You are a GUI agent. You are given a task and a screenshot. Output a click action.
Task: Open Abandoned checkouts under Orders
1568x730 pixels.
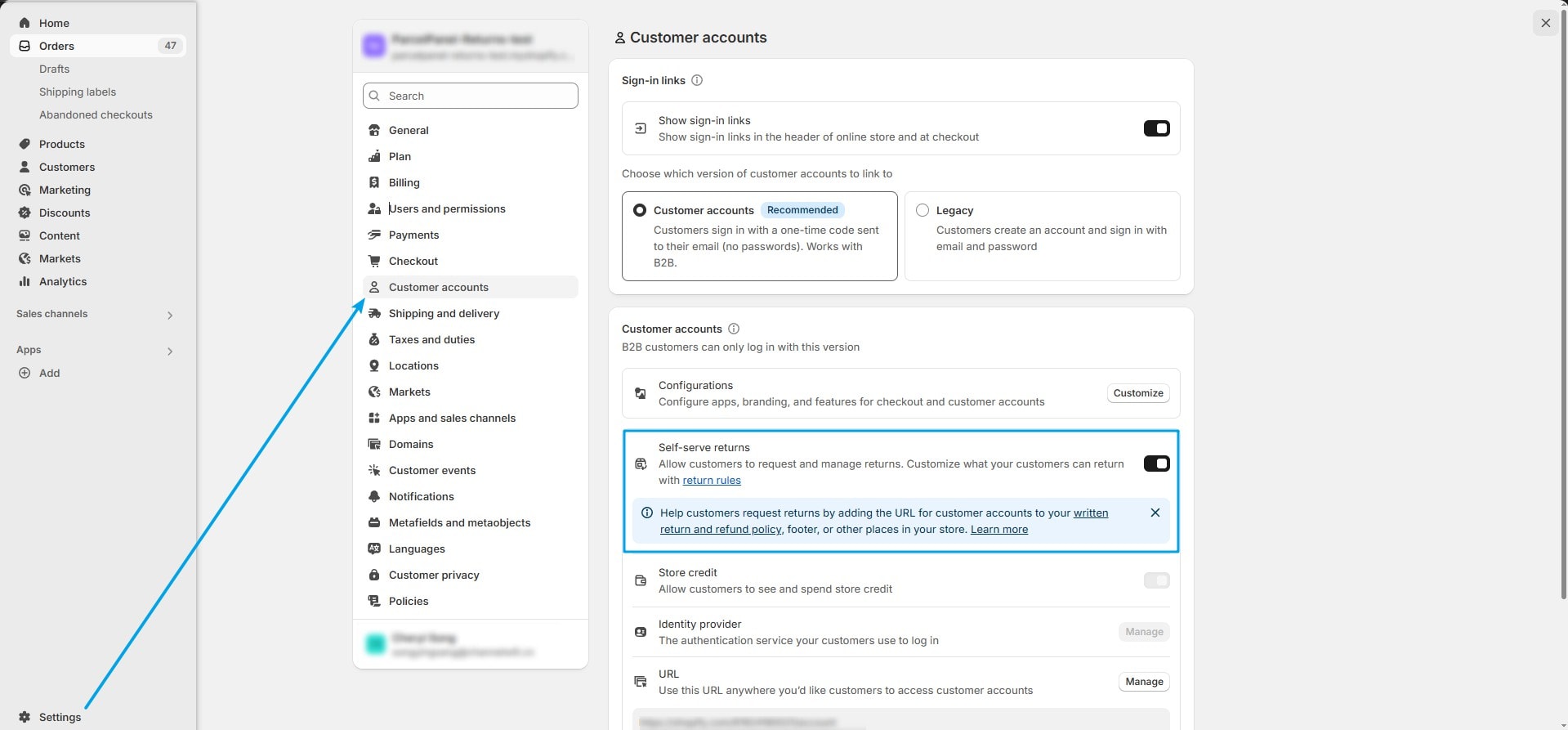[x=96, y=114]
